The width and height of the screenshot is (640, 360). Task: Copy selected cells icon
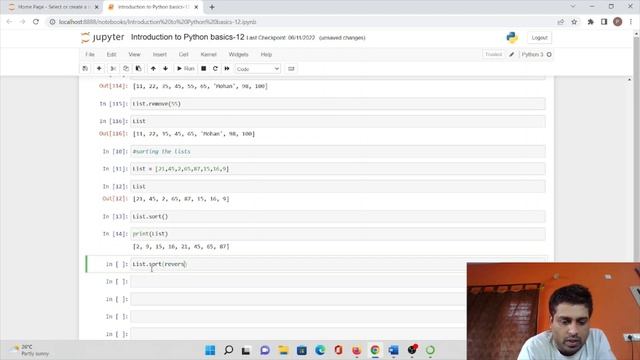tap(126, 69)
